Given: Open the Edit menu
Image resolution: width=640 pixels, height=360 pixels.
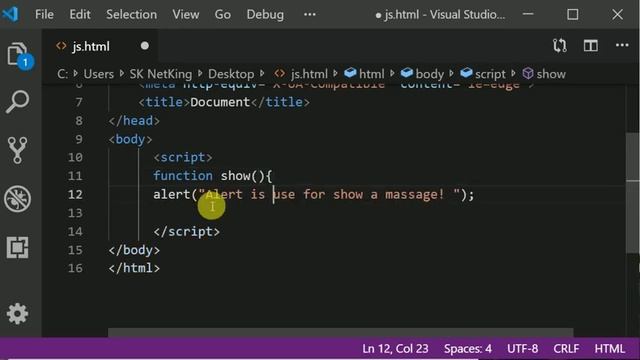Looking at the screenshot, I should pos(80,14).
